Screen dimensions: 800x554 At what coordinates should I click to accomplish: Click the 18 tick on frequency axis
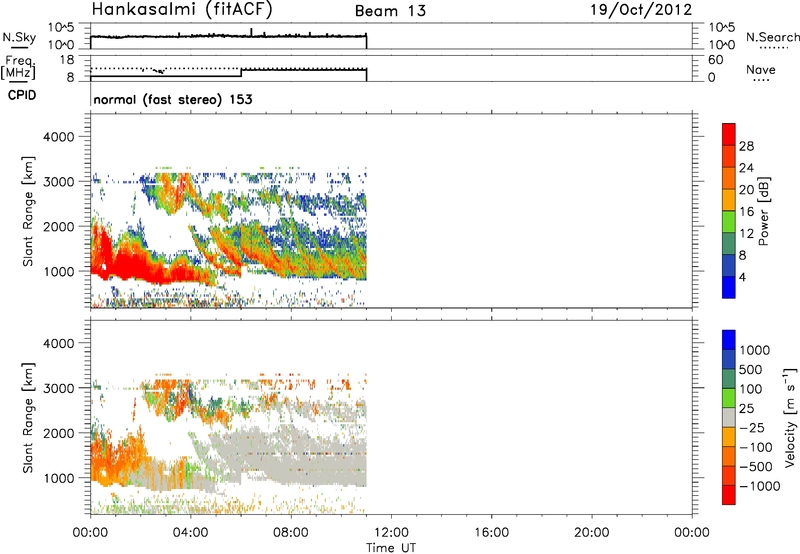click(66, 60)
